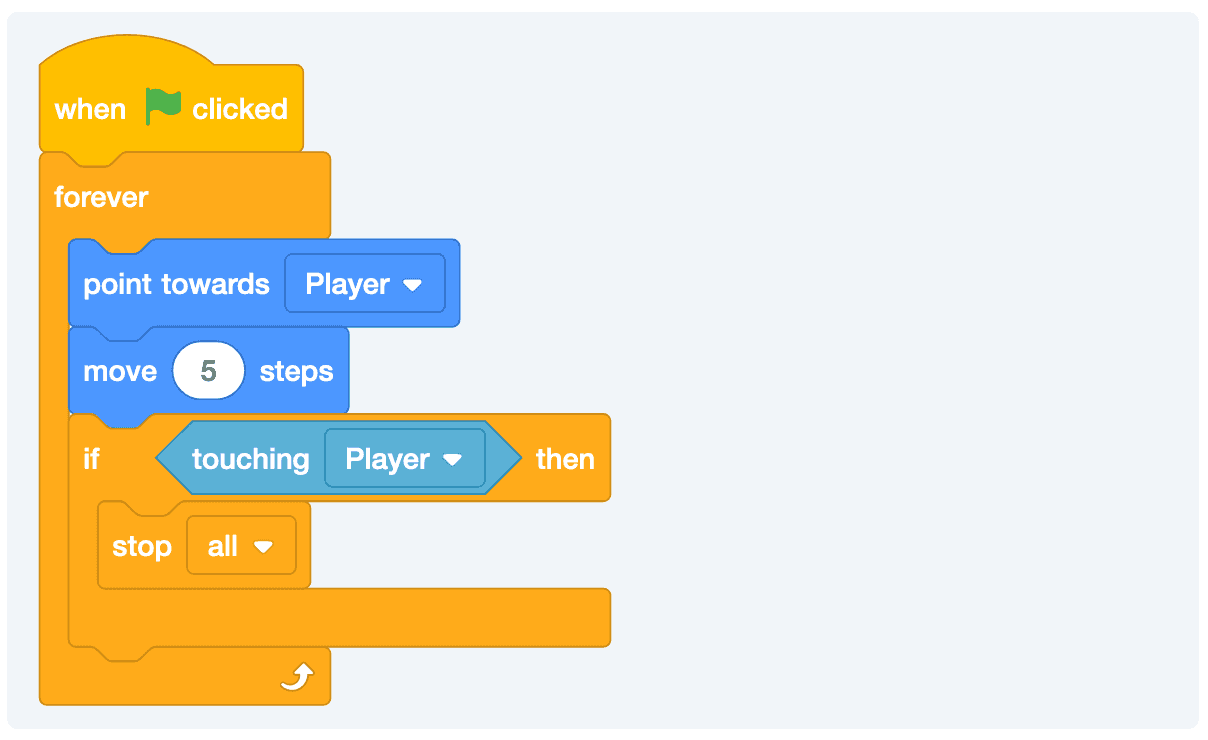Click the 'if' label on the control block
1208x740 pixels.
[92, 459]
